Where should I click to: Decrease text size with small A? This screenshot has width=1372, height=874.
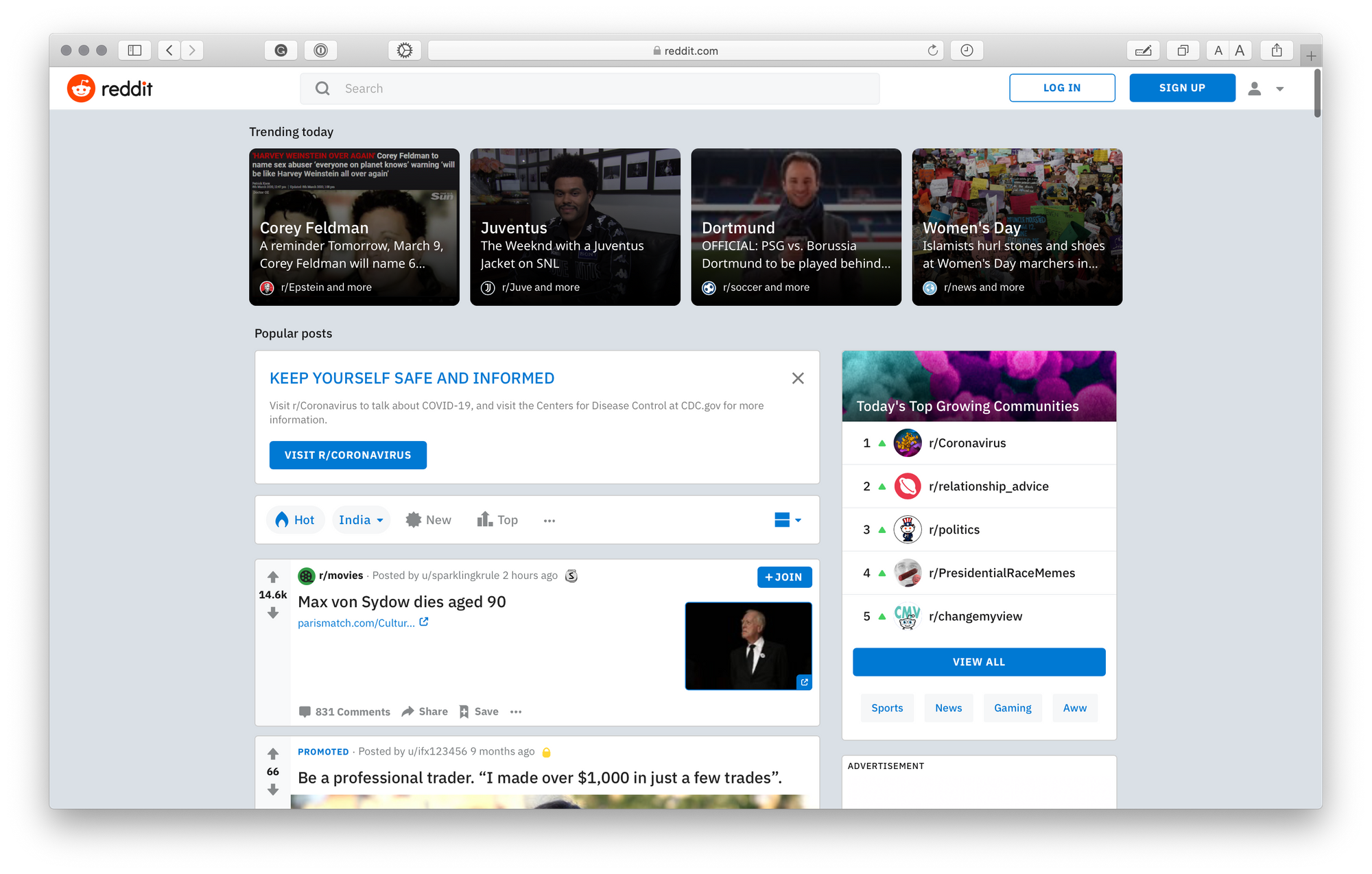point(1218,50)
